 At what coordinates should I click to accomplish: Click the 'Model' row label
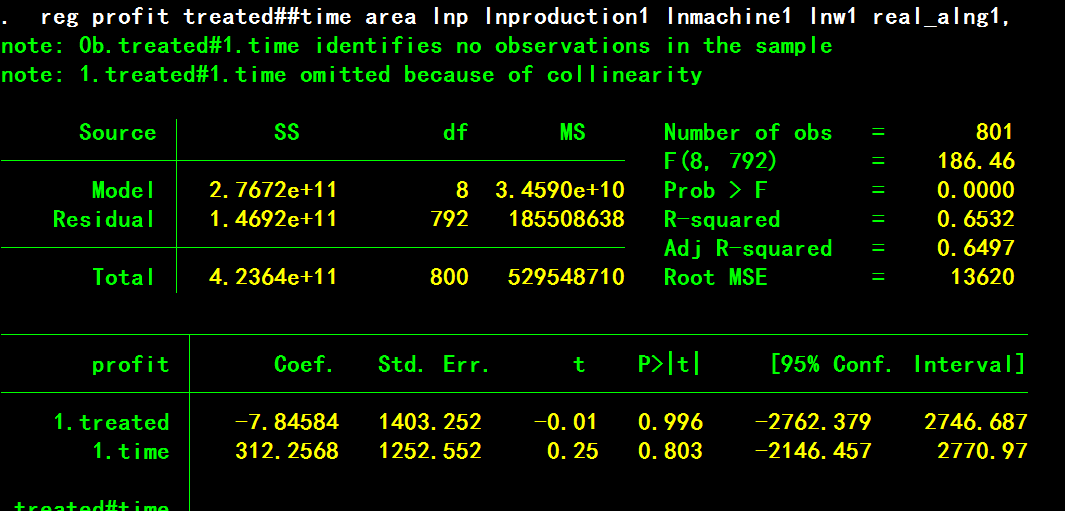point(123,190)
